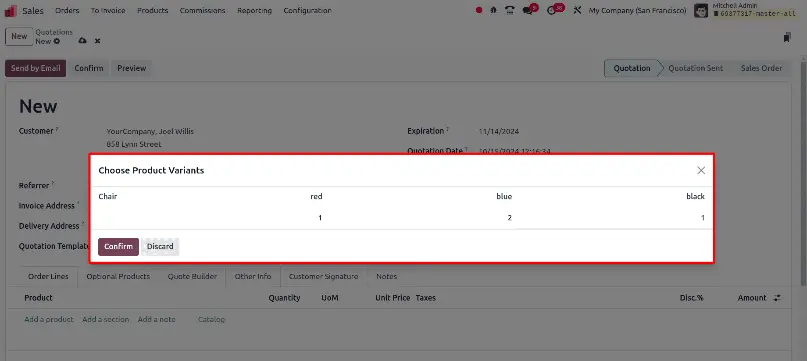Open the conversations messages icon
The height and width of the screenshot is (361, 807).
pos(528,10)
